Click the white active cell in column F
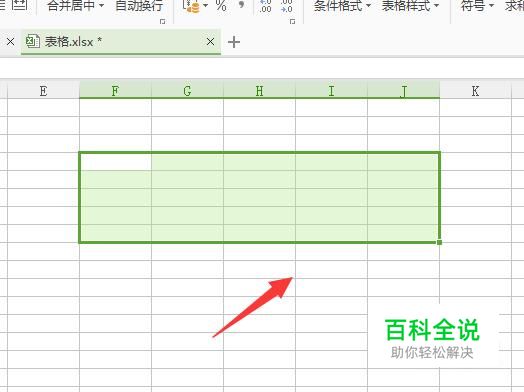524x392 pixels. pyautogui.click(x=116, y=161)
